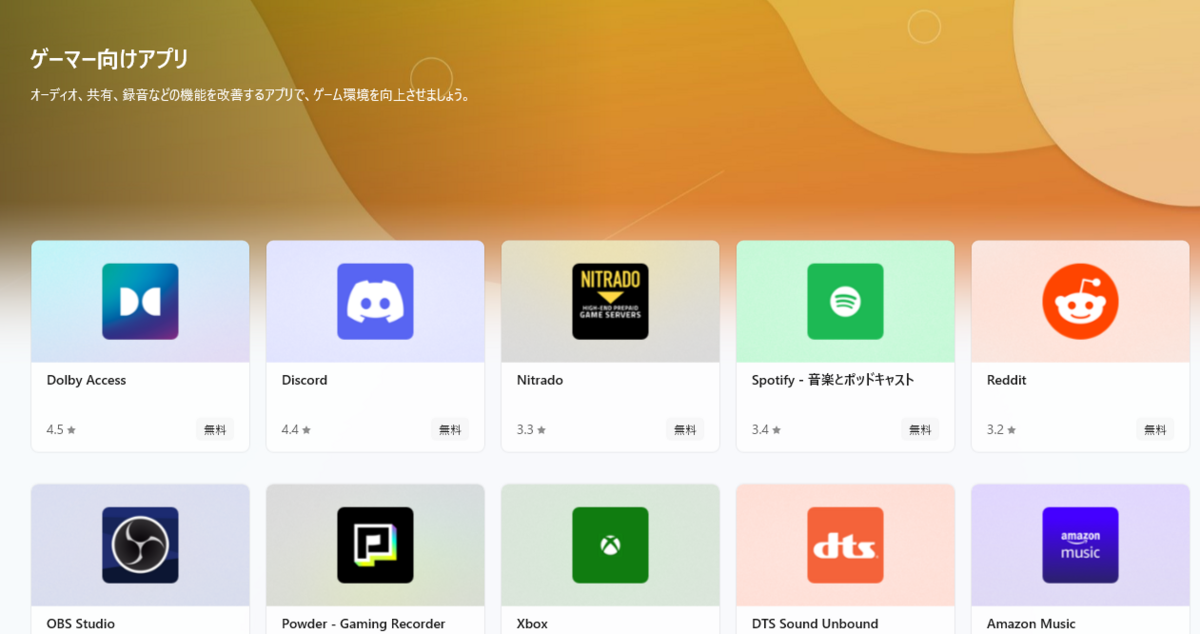Click the 4.5 rating on Dolby Access

[x=61, y=430]
